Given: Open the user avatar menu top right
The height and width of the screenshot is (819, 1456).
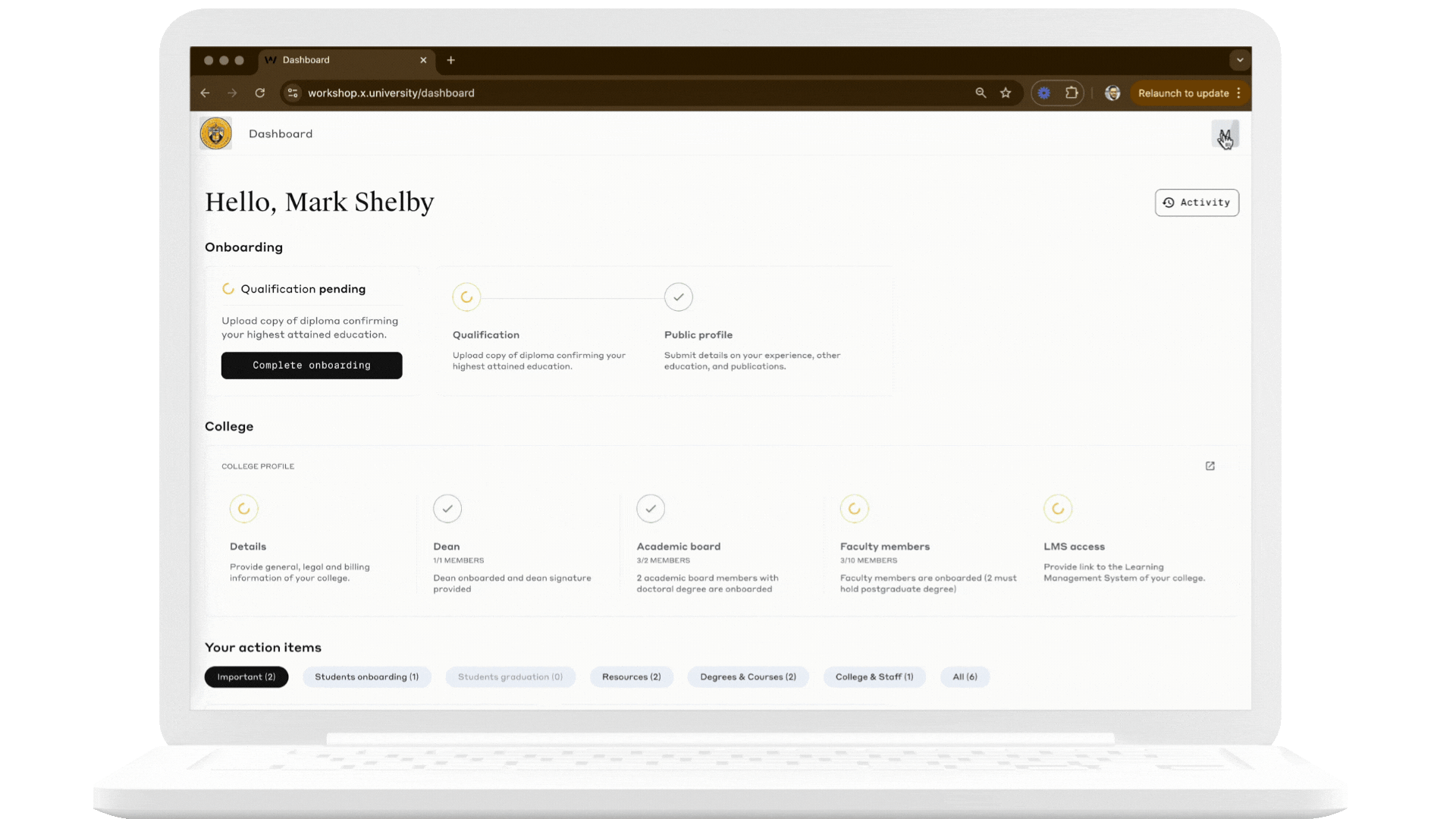Looking at the screenshot, I should 1225,134.
